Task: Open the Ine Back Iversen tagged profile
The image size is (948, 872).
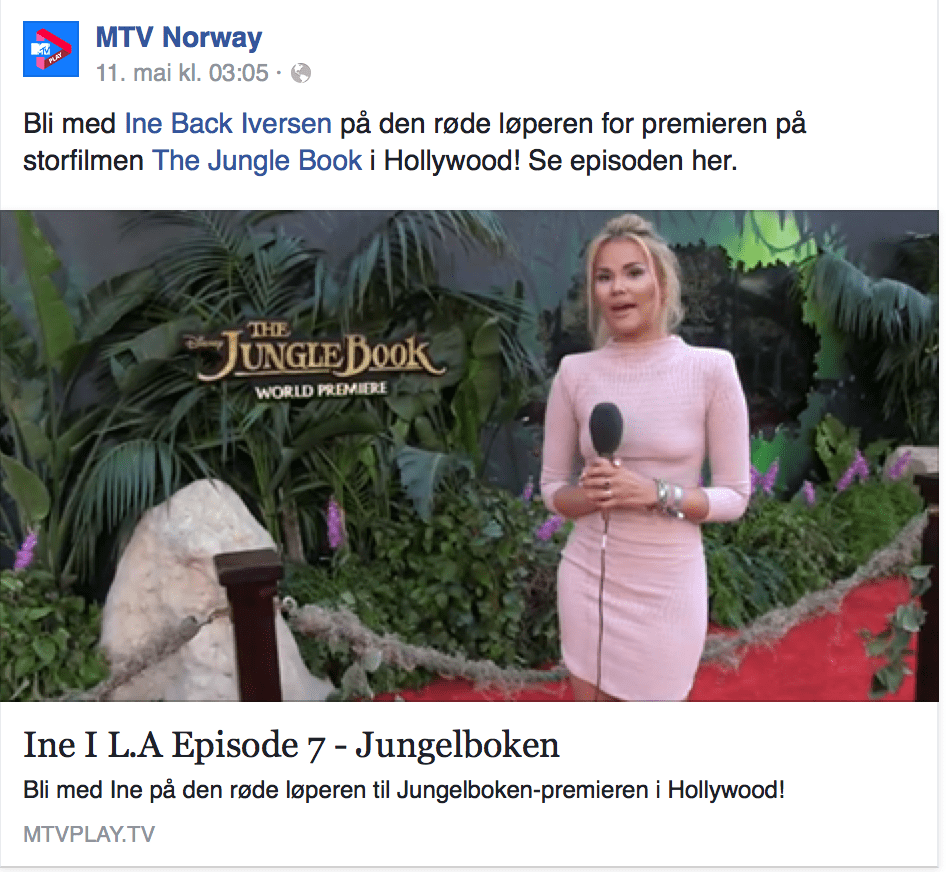Action: point(228,123)
